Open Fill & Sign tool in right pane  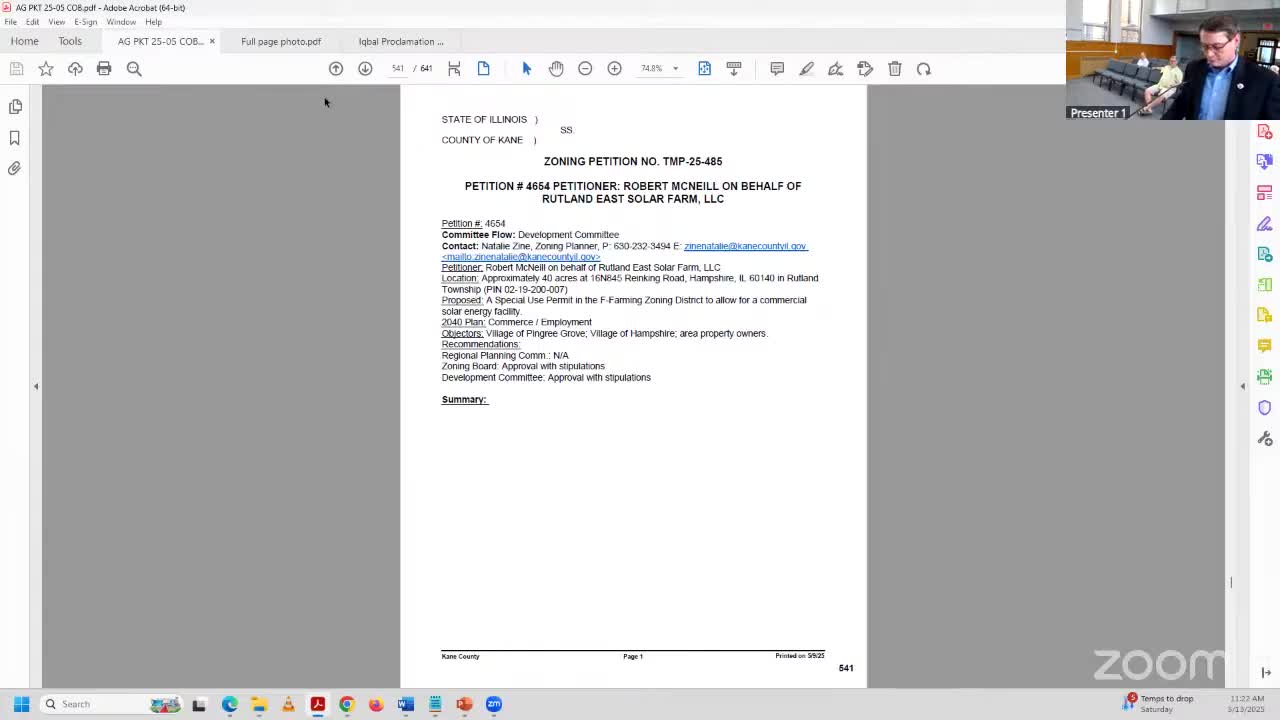(x=1265, y=223)
